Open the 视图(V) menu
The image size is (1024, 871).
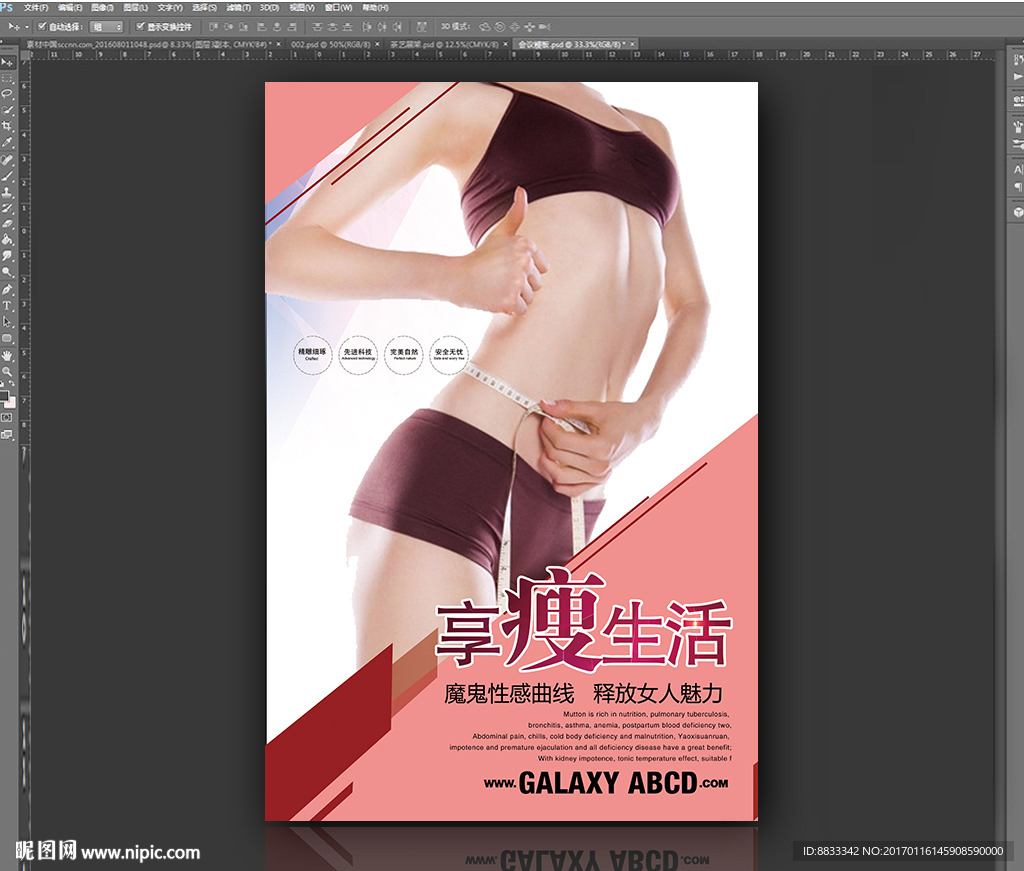302,7
